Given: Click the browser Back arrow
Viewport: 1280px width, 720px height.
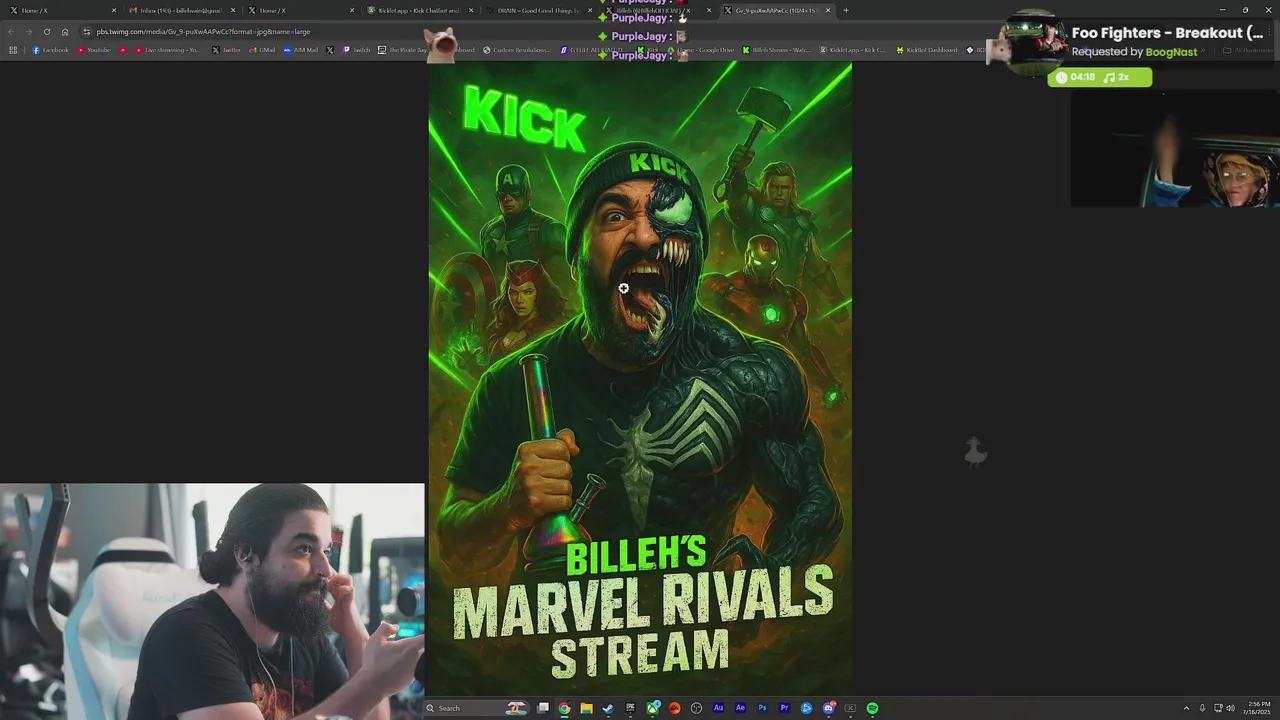Looking at the screenshot, I should (11, 31).
